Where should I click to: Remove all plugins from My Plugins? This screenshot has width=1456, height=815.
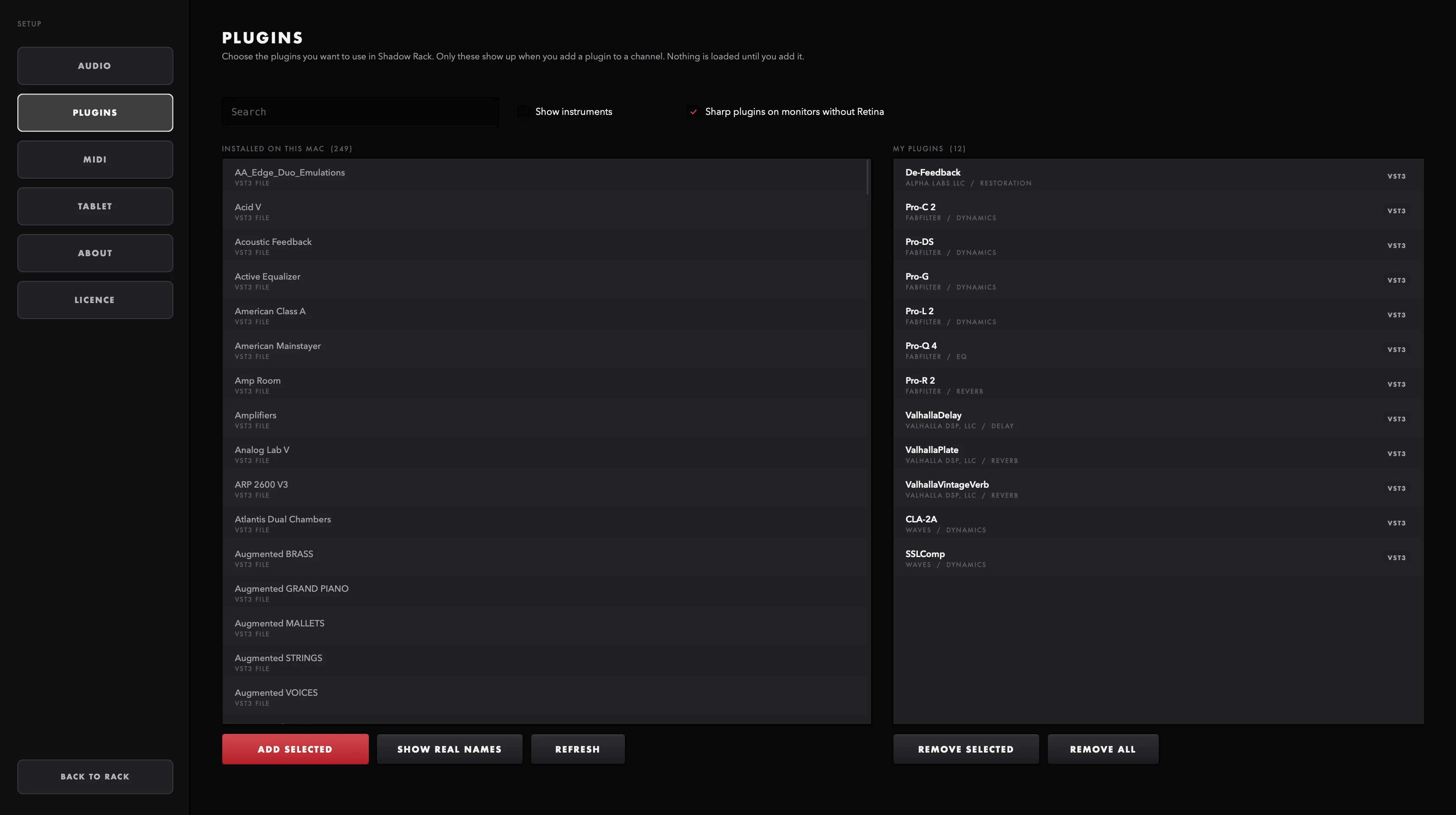1103,749
